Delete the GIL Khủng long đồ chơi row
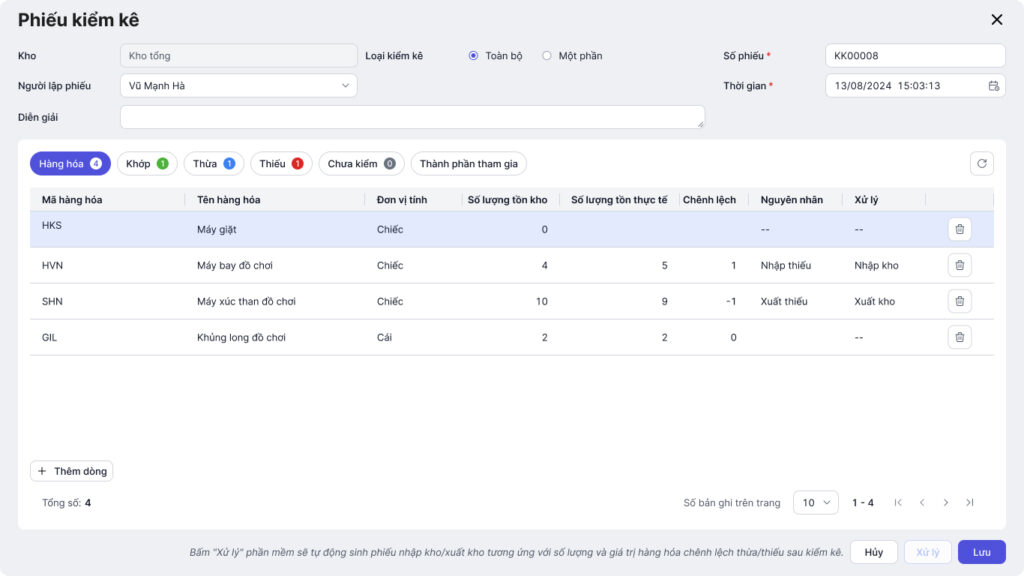Viewport: 1024px width, 576px height. (x=959, y=337)
